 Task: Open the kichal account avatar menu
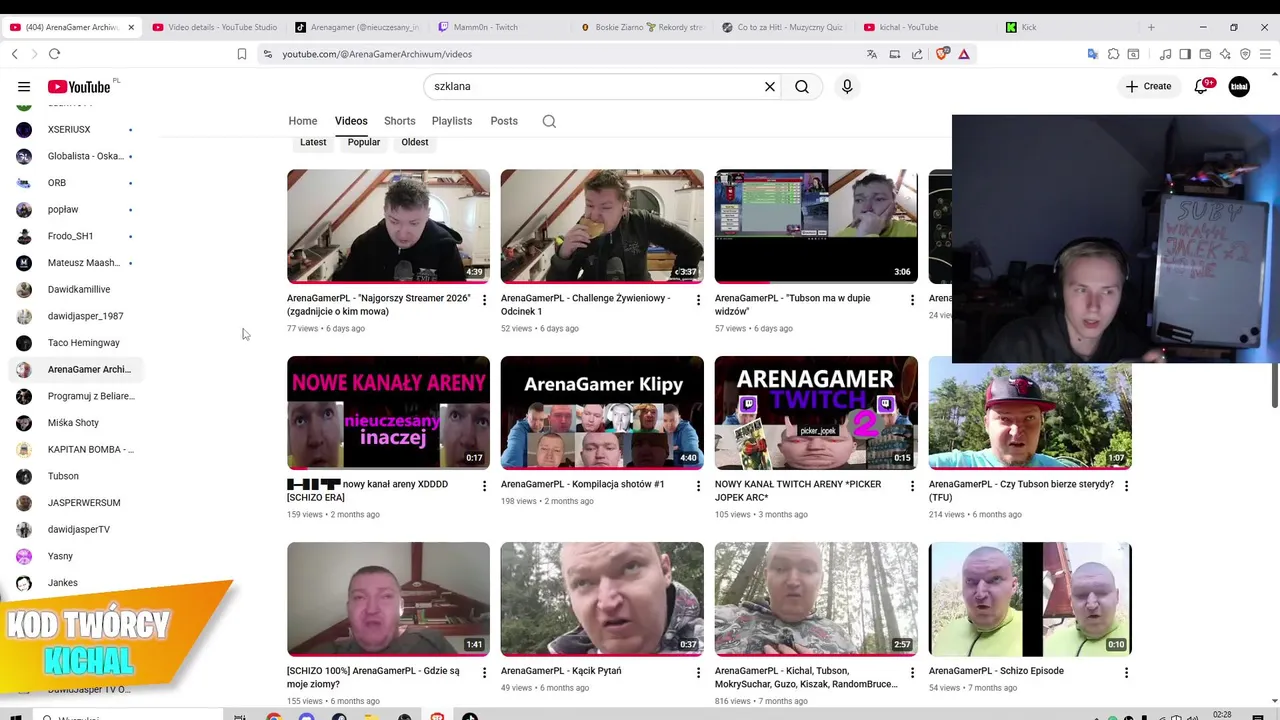coord(1239,87)
